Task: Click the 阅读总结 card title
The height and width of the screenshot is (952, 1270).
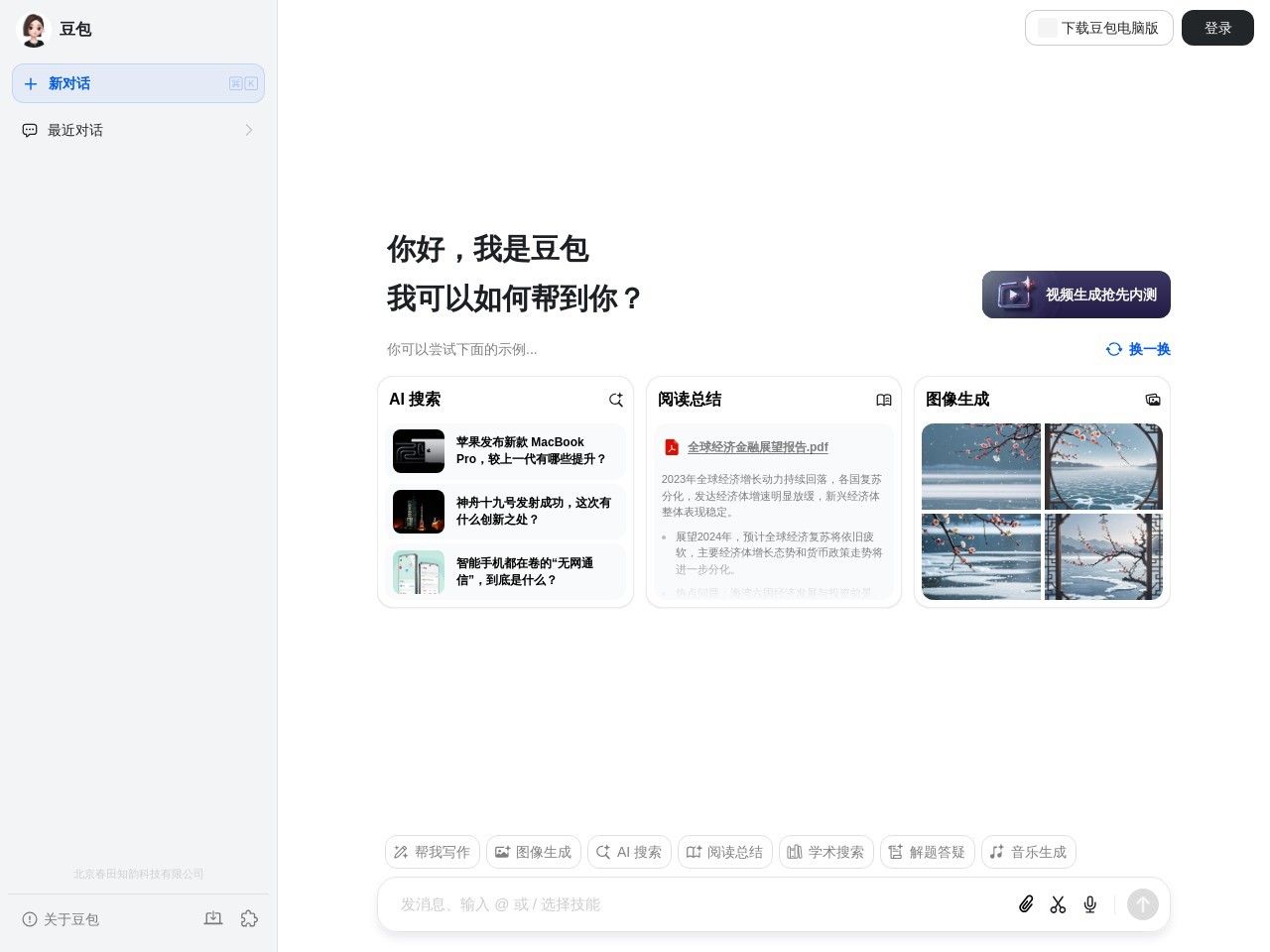Action: click(690, 400)
